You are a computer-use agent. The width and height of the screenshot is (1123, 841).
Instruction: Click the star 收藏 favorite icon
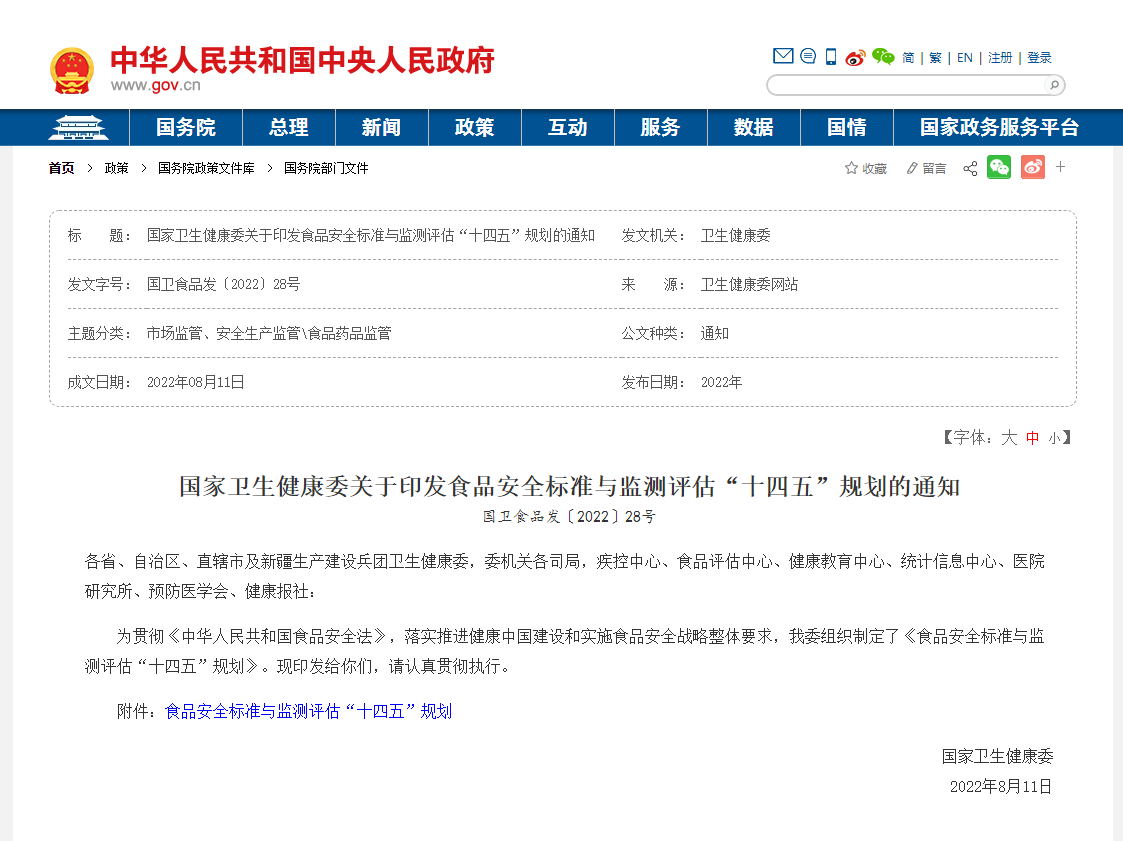coord(852,168)
